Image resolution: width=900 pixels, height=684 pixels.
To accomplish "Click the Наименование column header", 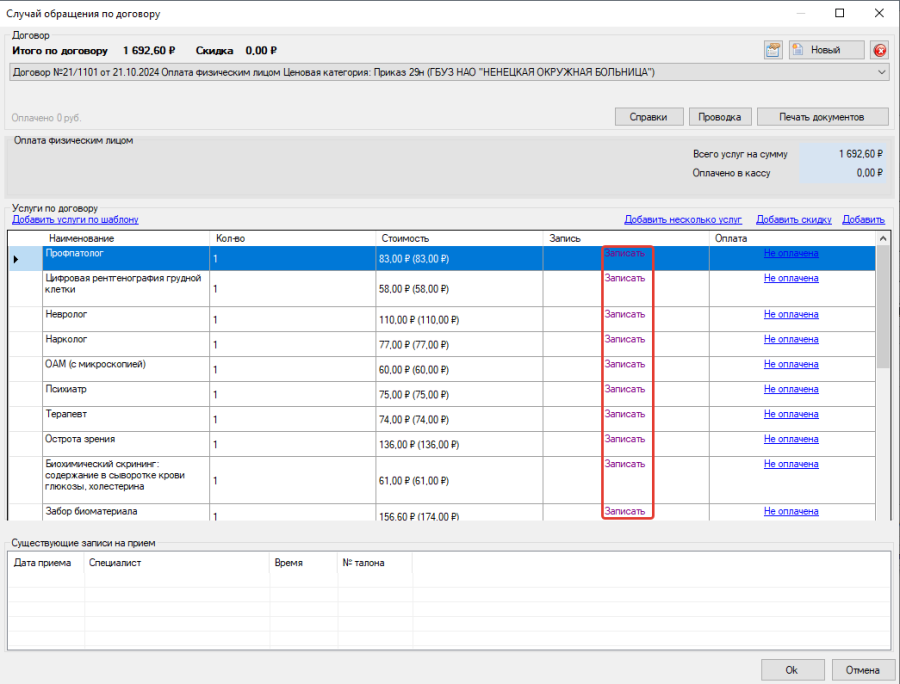I will click(x=126, y=238).
